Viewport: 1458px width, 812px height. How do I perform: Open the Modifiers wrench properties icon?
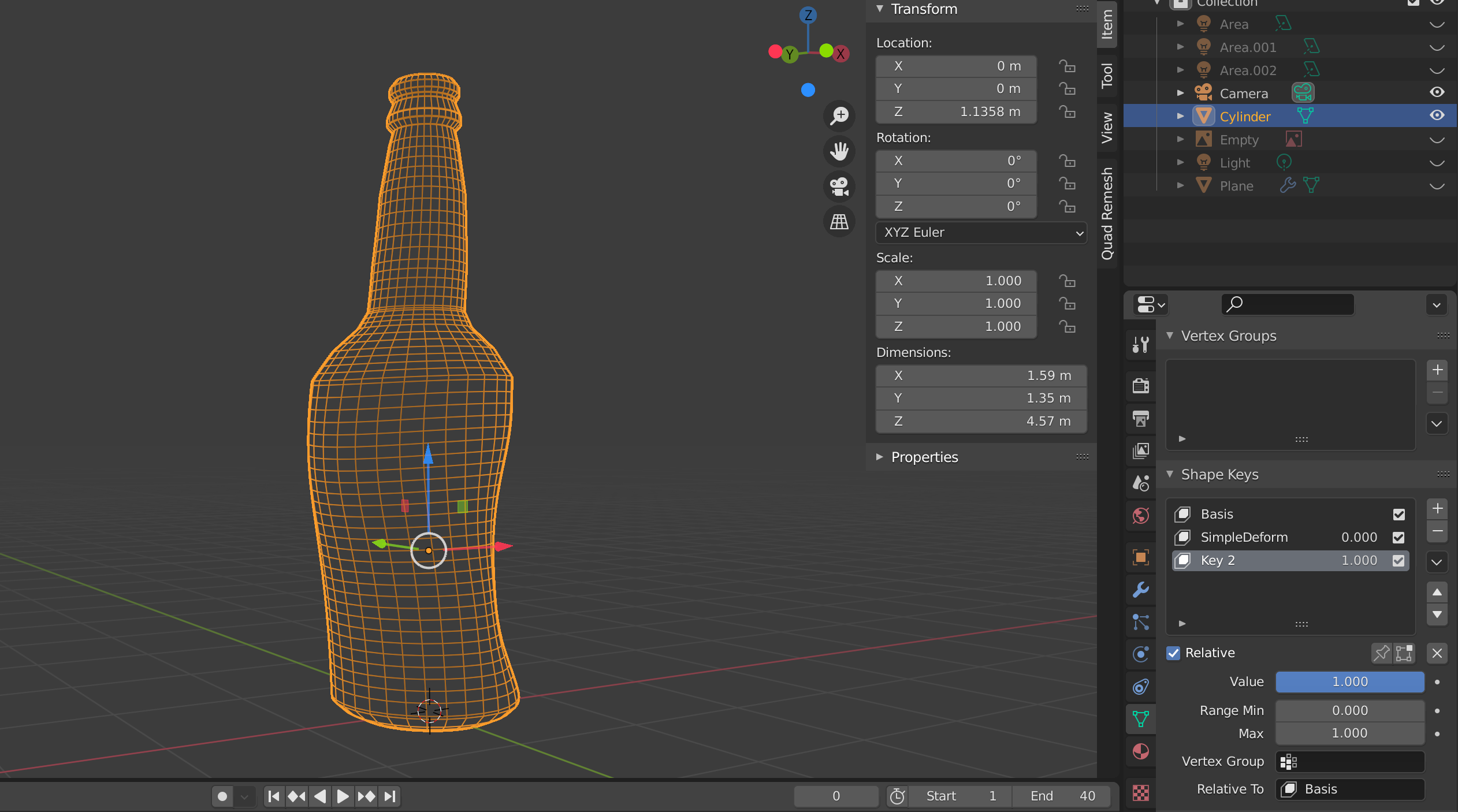(1141, 590)
